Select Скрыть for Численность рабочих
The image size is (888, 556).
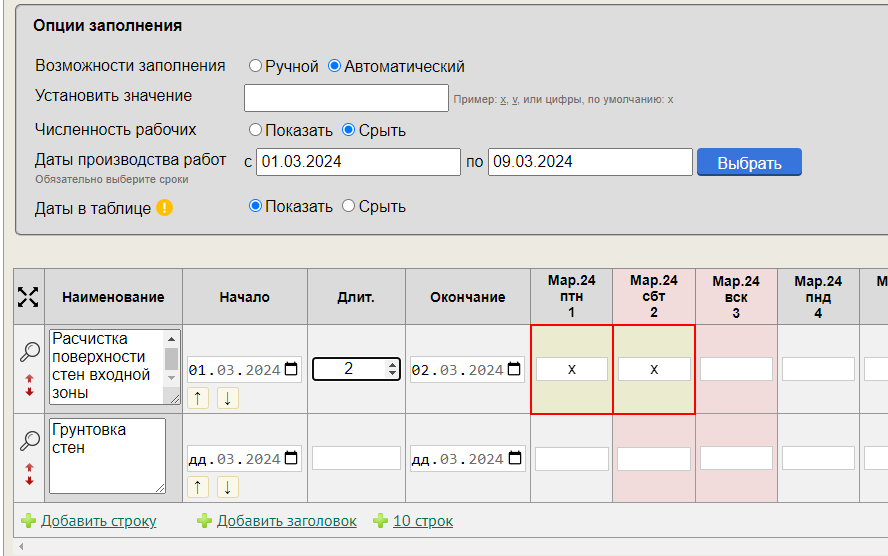[348, 130]
